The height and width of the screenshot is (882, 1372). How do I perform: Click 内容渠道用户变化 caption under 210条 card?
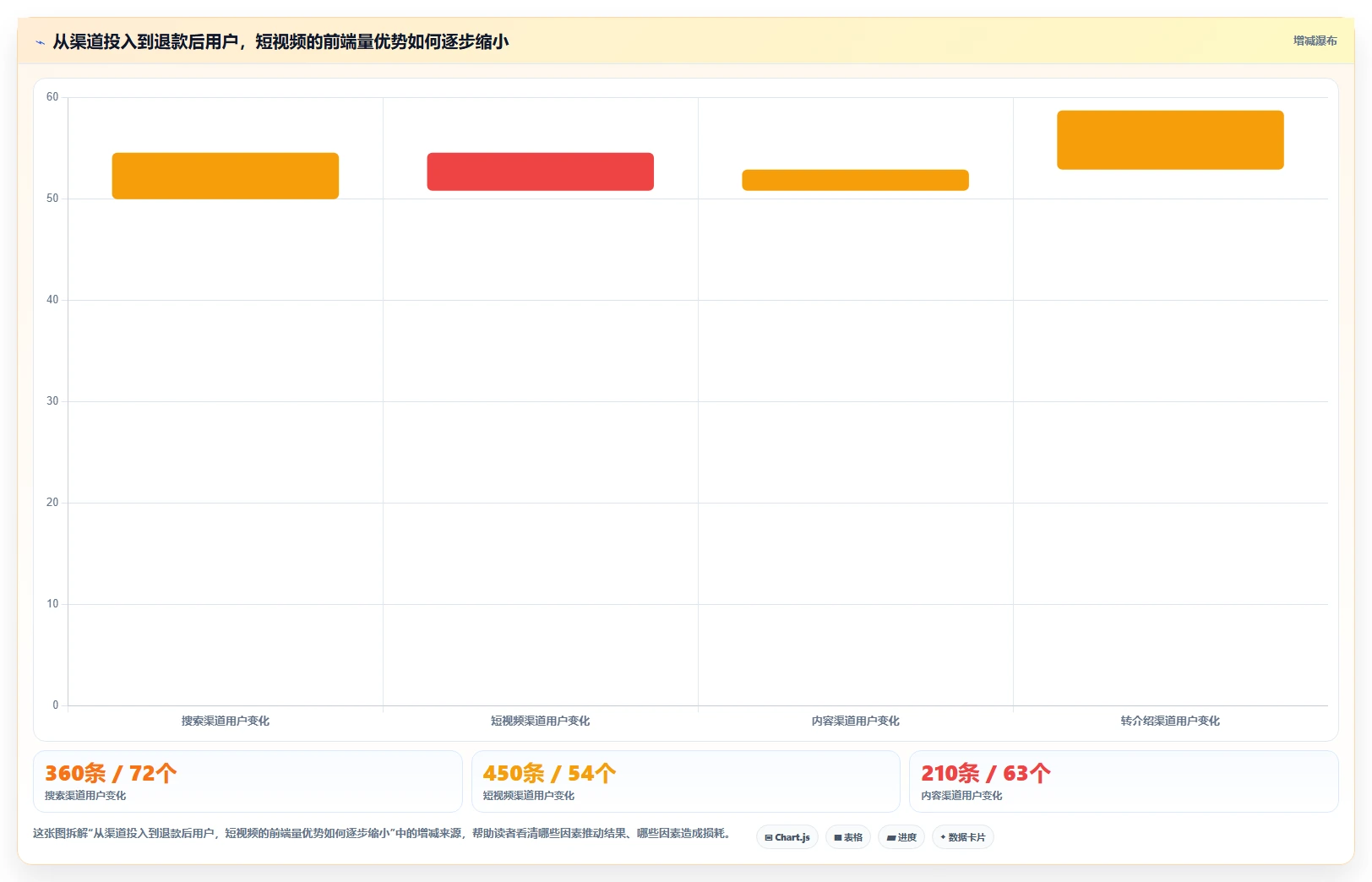tap(961, 796)
